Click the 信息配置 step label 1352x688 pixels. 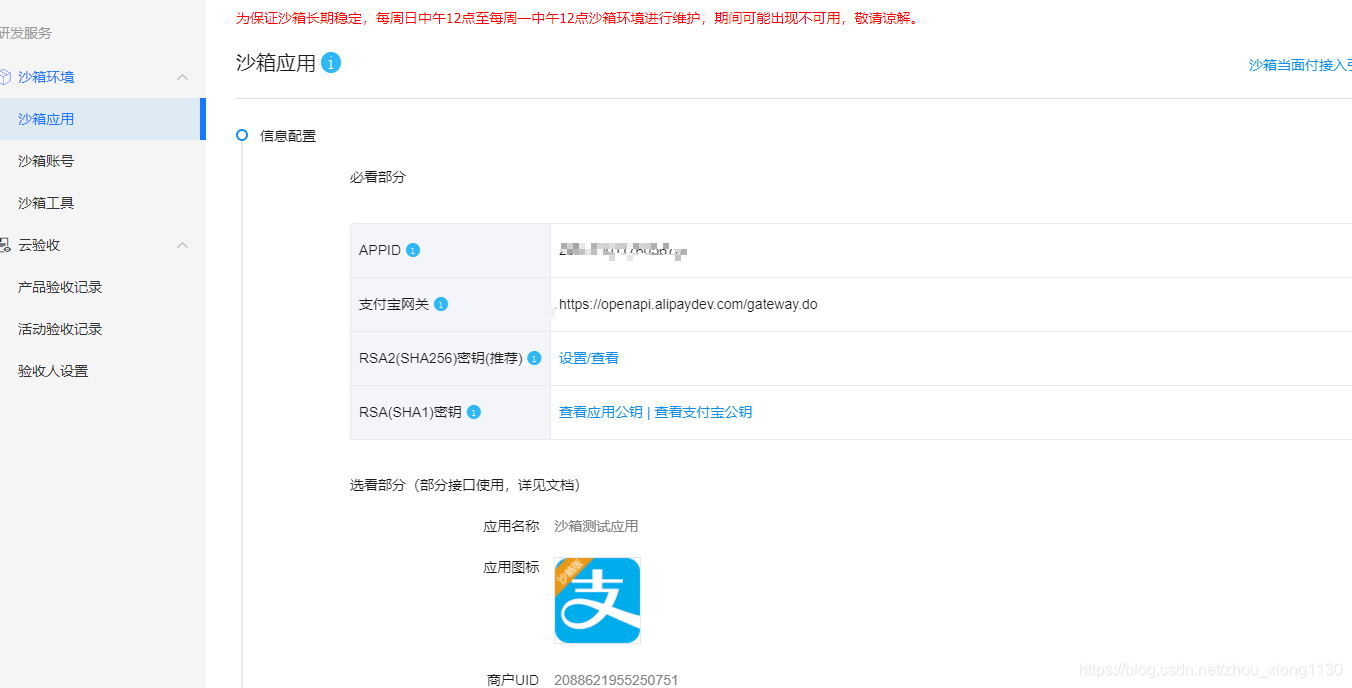[x=288, y=136]
